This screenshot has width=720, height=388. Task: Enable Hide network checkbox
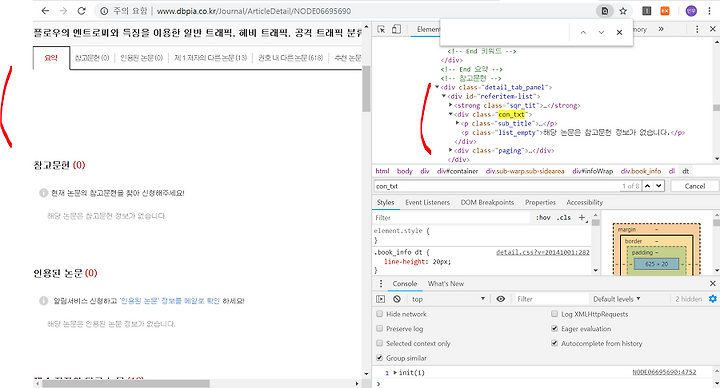point(380,314)
